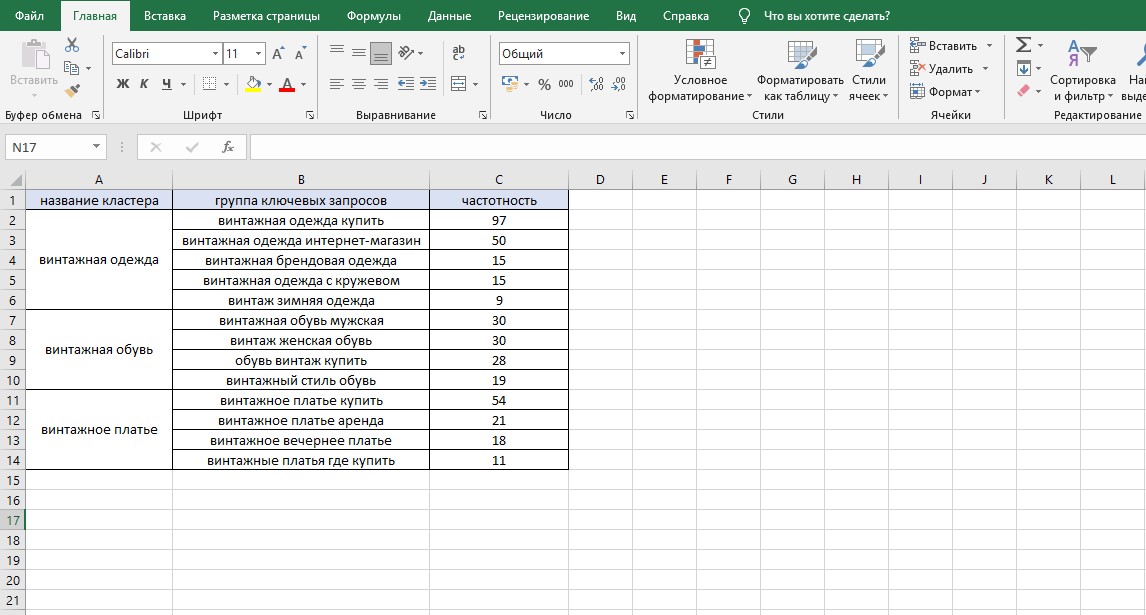Screen dimensions: 1146x615
Task: Switch to the Вид tab
Action: 626,15
